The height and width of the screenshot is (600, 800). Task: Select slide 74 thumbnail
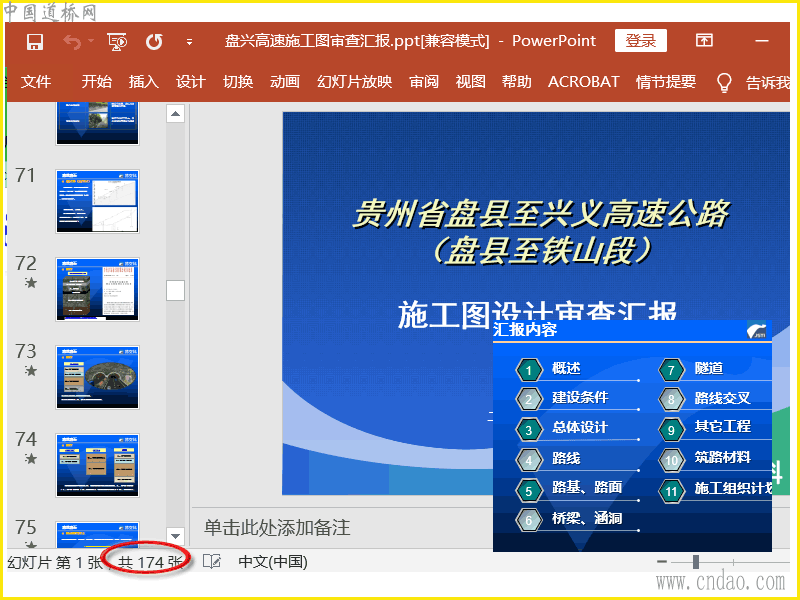(x=97, y=465)
